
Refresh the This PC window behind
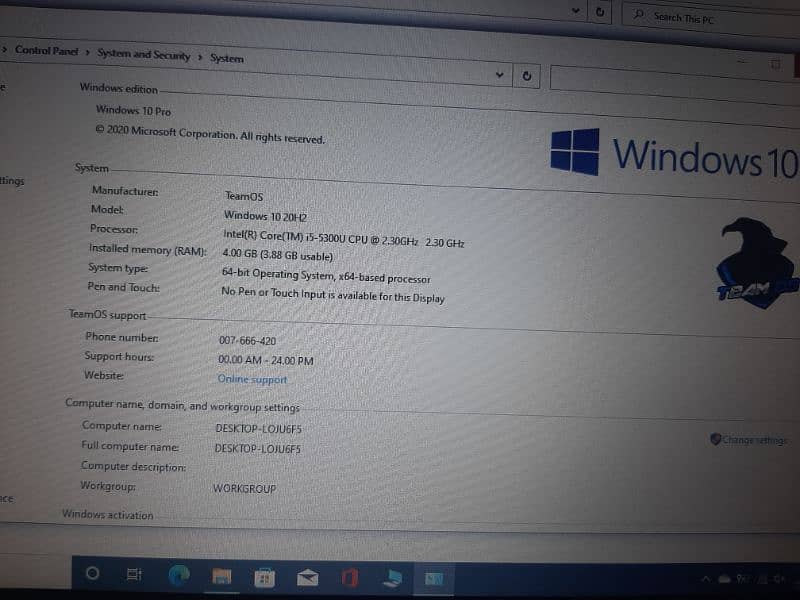click(x=601, y=11)
